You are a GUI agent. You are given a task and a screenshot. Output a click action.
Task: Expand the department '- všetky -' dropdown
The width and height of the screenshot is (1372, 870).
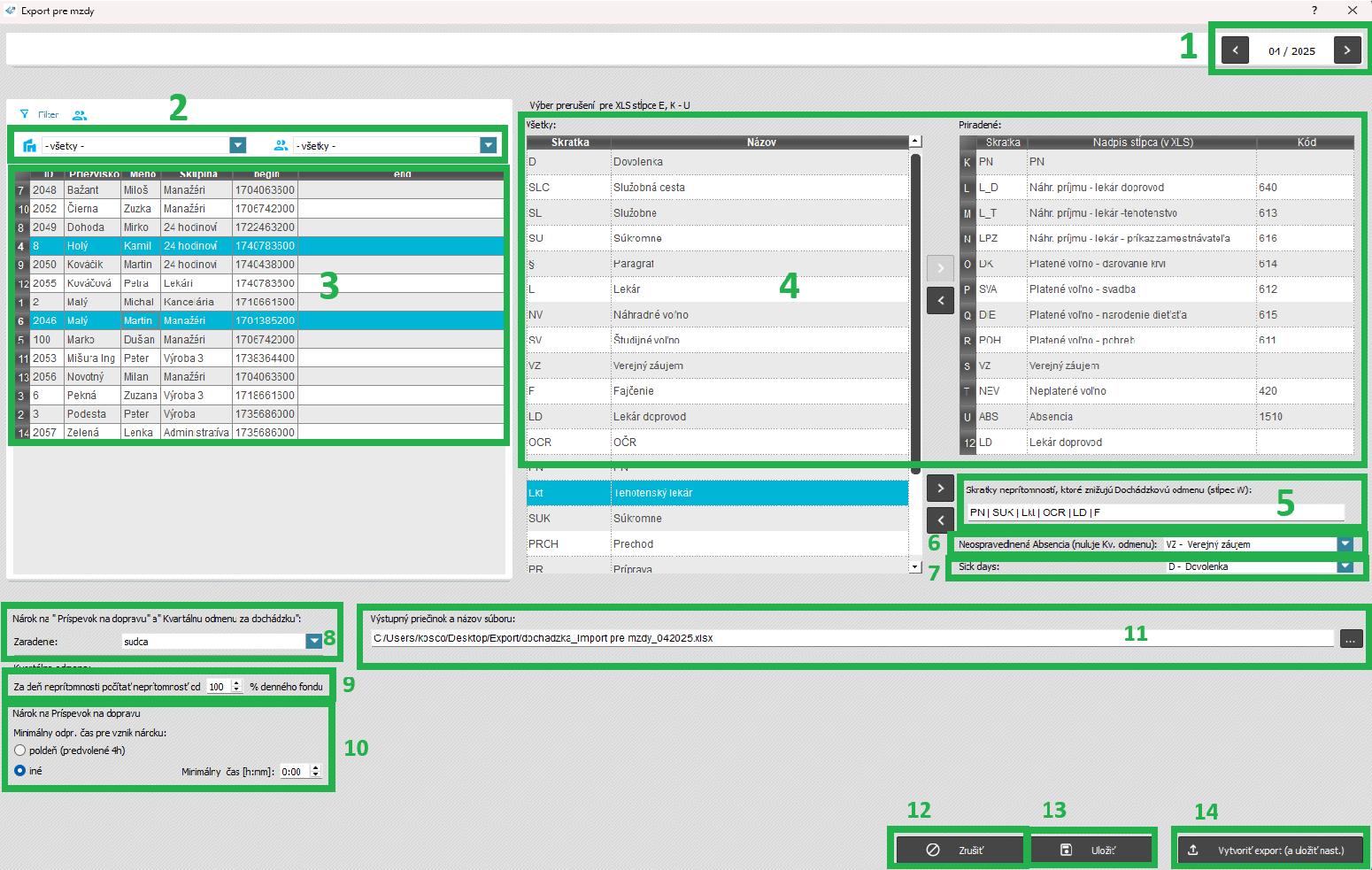(237, 146)
